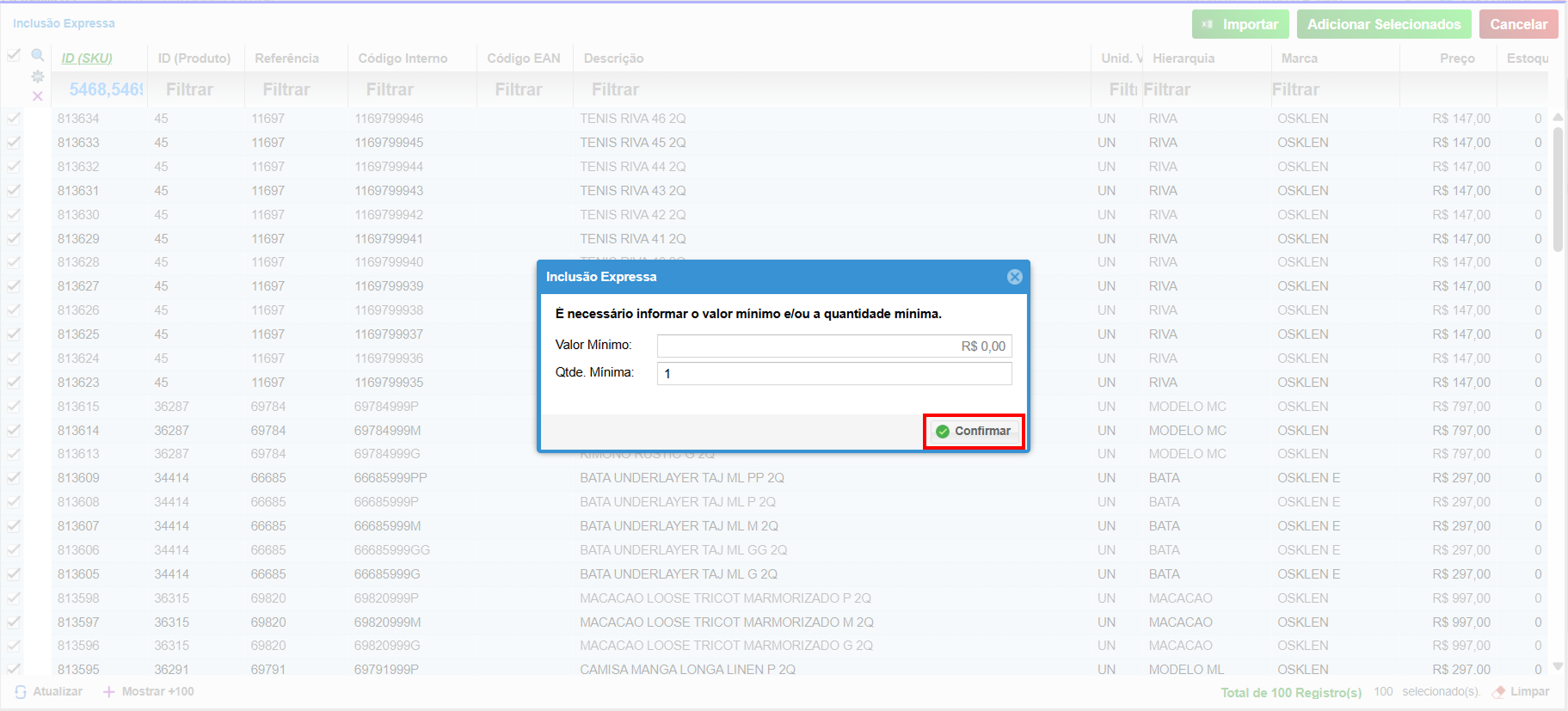The image size is (1568, 711).
Task: Click the Qtde. Mínima input field
Action: click(x=833, y=373)
